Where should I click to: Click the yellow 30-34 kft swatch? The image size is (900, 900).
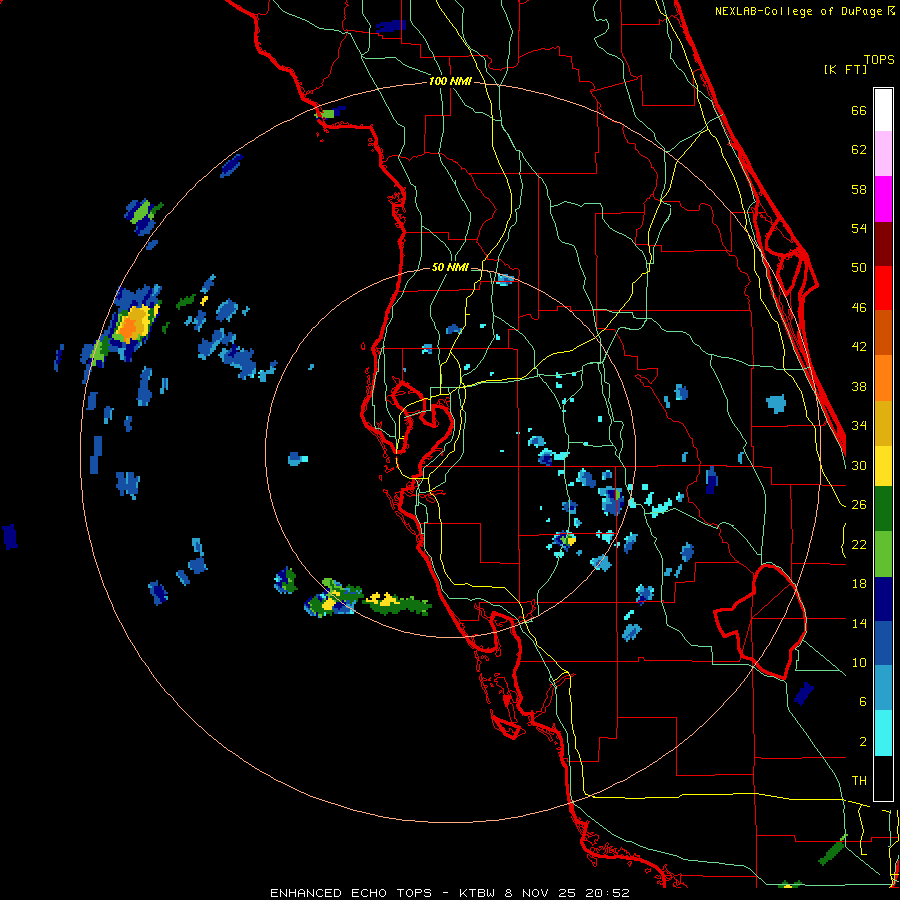point(883,466)
